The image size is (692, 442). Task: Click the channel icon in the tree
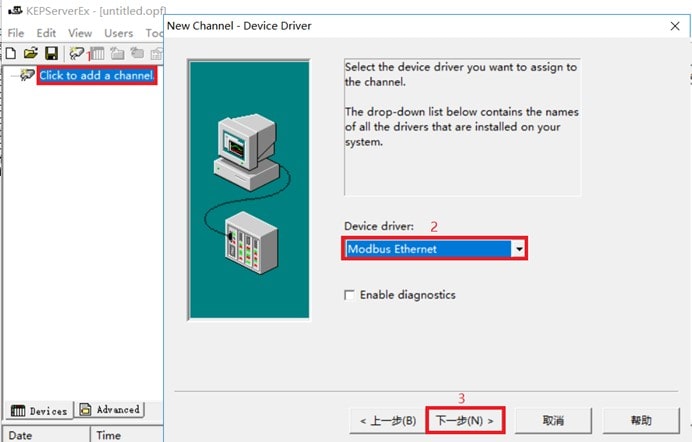coord(26,76)
